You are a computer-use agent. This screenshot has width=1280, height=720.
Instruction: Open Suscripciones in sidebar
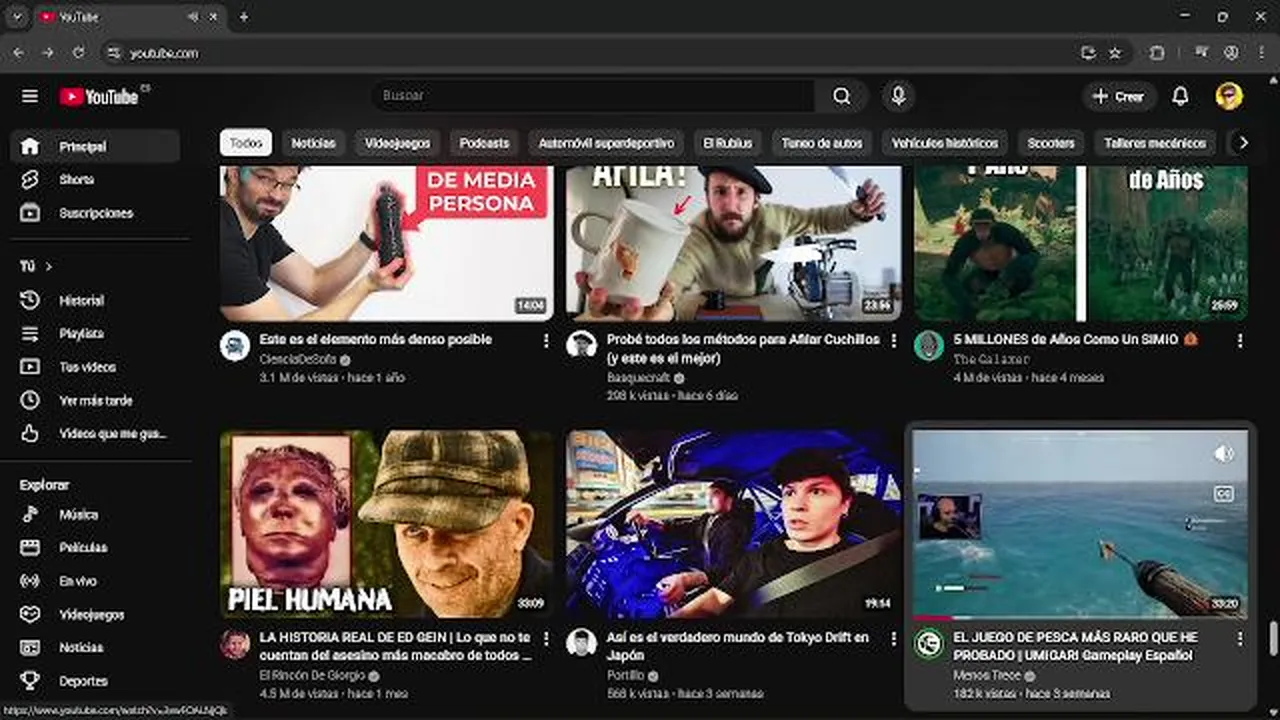coord(95,213)
